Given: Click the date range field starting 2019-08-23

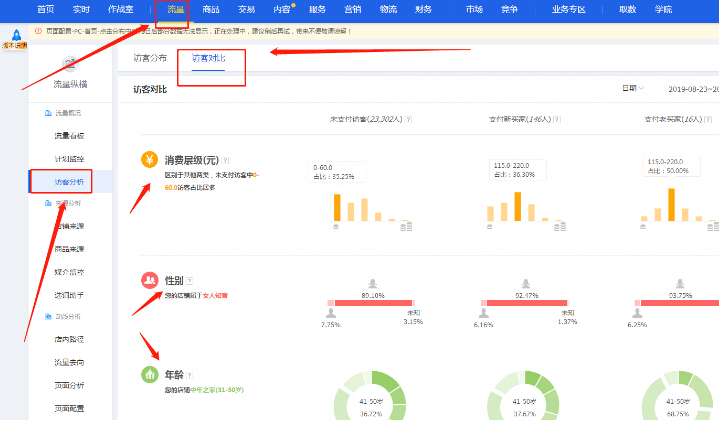Looking at the screenshot, I should pyautogui.click(x=692, y=89).
